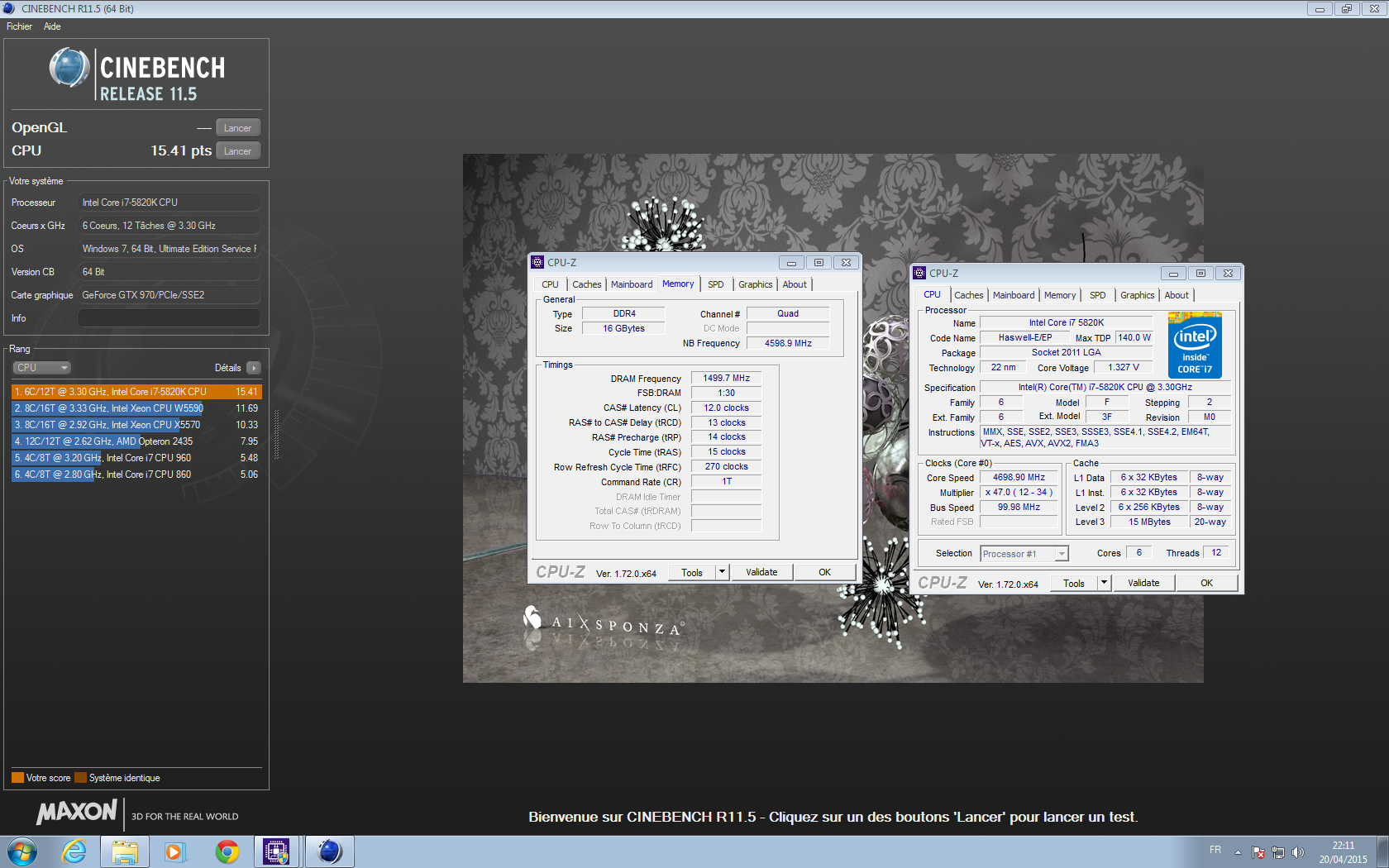Open Mainboard tab in CPU-Z Memory window

(632, 284)
